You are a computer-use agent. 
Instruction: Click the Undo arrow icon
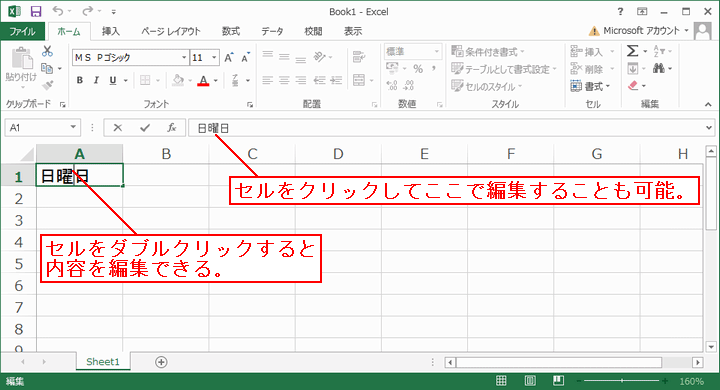(58, 11)
